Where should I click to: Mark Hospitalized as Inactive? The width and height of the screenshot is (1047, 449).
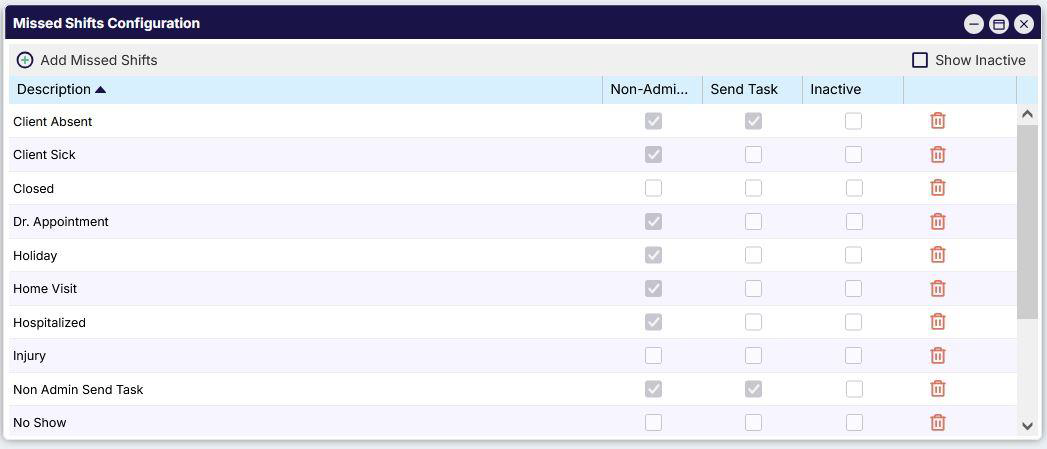point(853,321)
